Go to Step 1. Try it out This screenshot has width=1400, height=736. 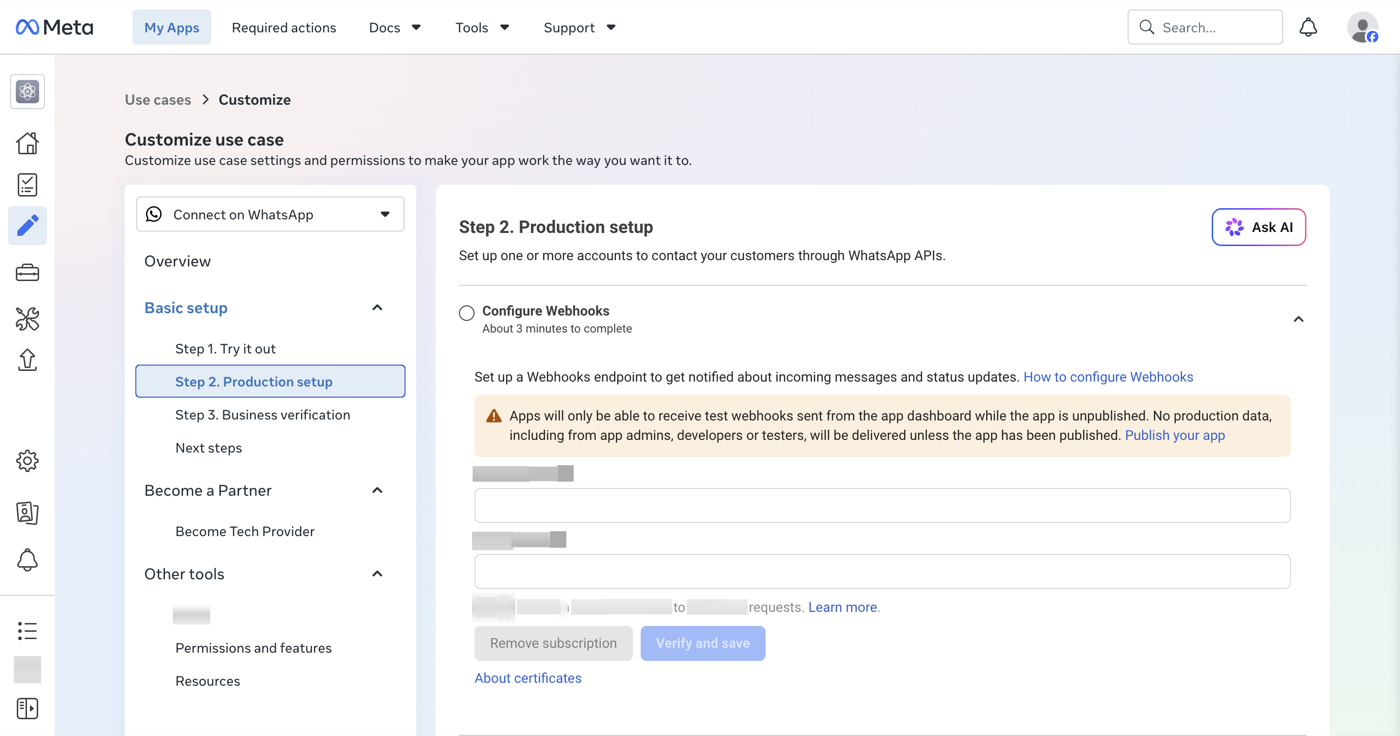(225, 348)
